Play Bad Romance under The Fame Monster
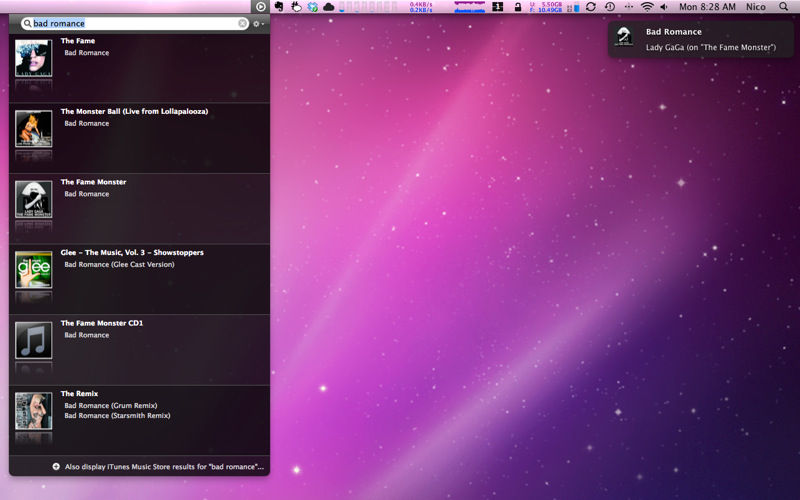The height and width of the screenshot is (500, 800). 87,194
